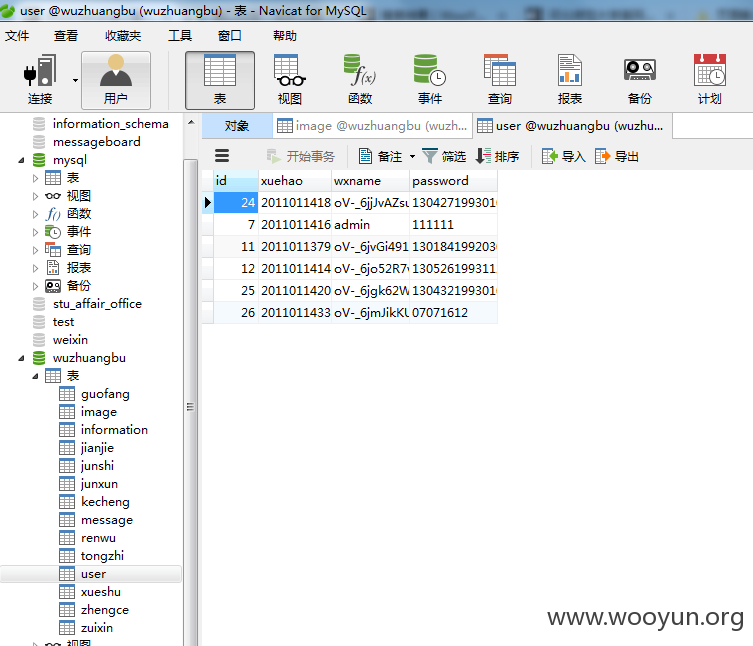Select the zhengce table
753x646 pixels.
point(105,610)
